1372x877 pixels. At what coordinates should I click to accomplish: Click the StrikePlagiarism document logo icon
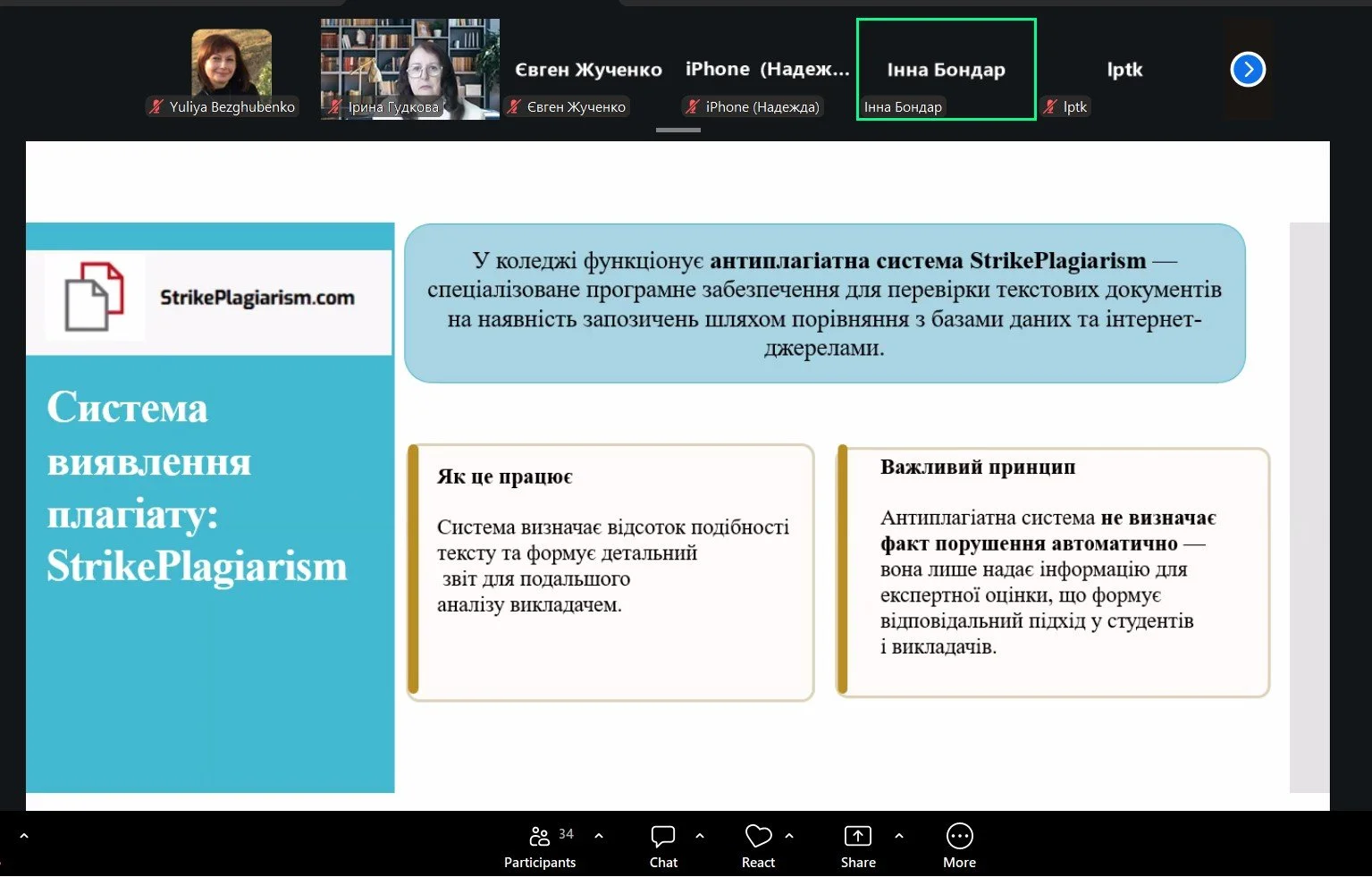pos(94,296)
